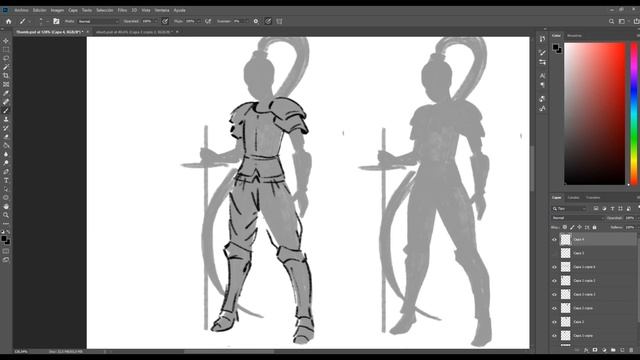640x360 pixels.
Task: Open layer blend mode Normal dropdown
Action: 578,218
